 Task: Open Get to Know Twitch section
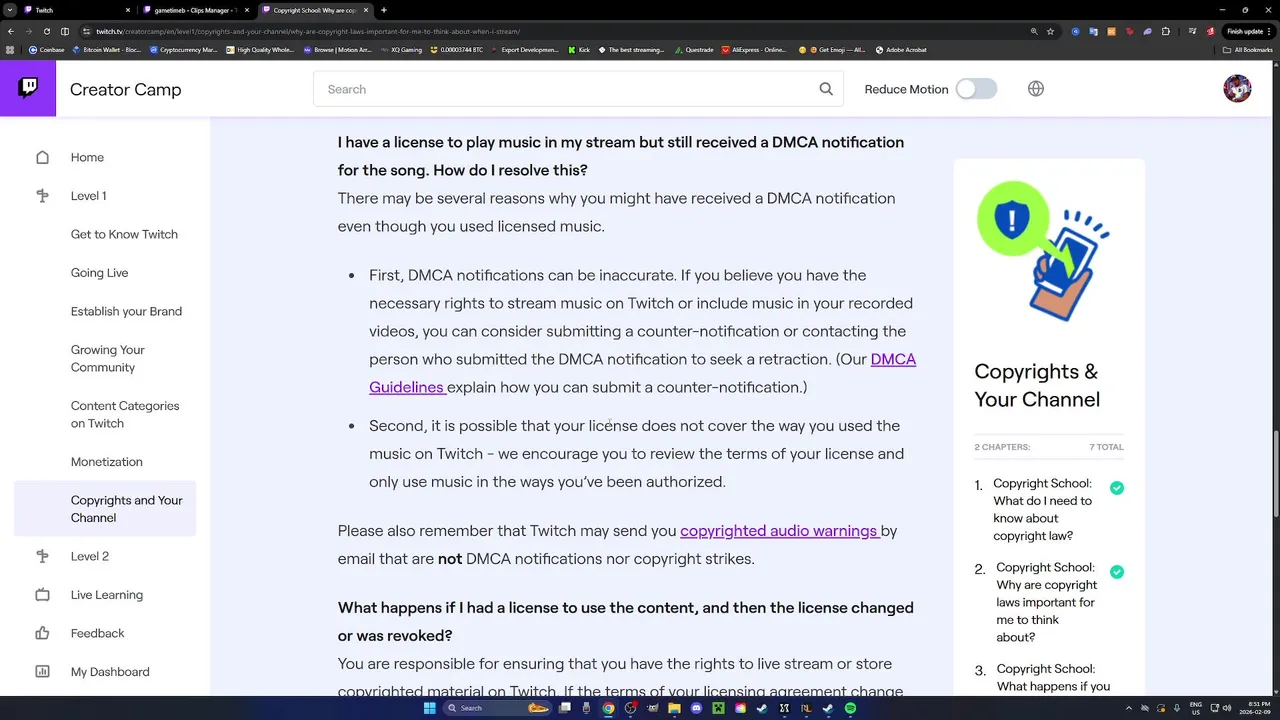click(x=124, y=234)
